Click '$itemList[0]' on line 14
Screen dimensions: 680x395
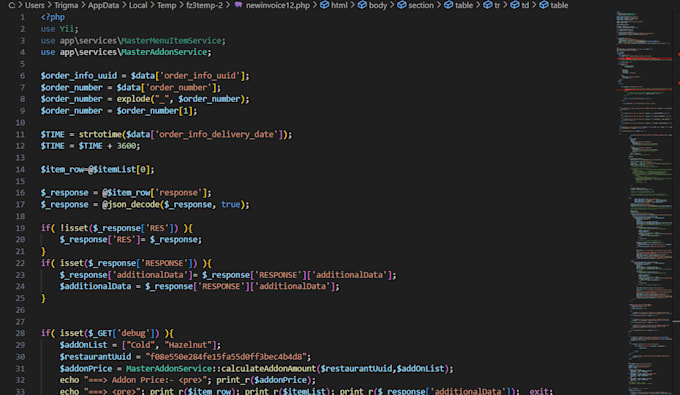pos(122,170)
